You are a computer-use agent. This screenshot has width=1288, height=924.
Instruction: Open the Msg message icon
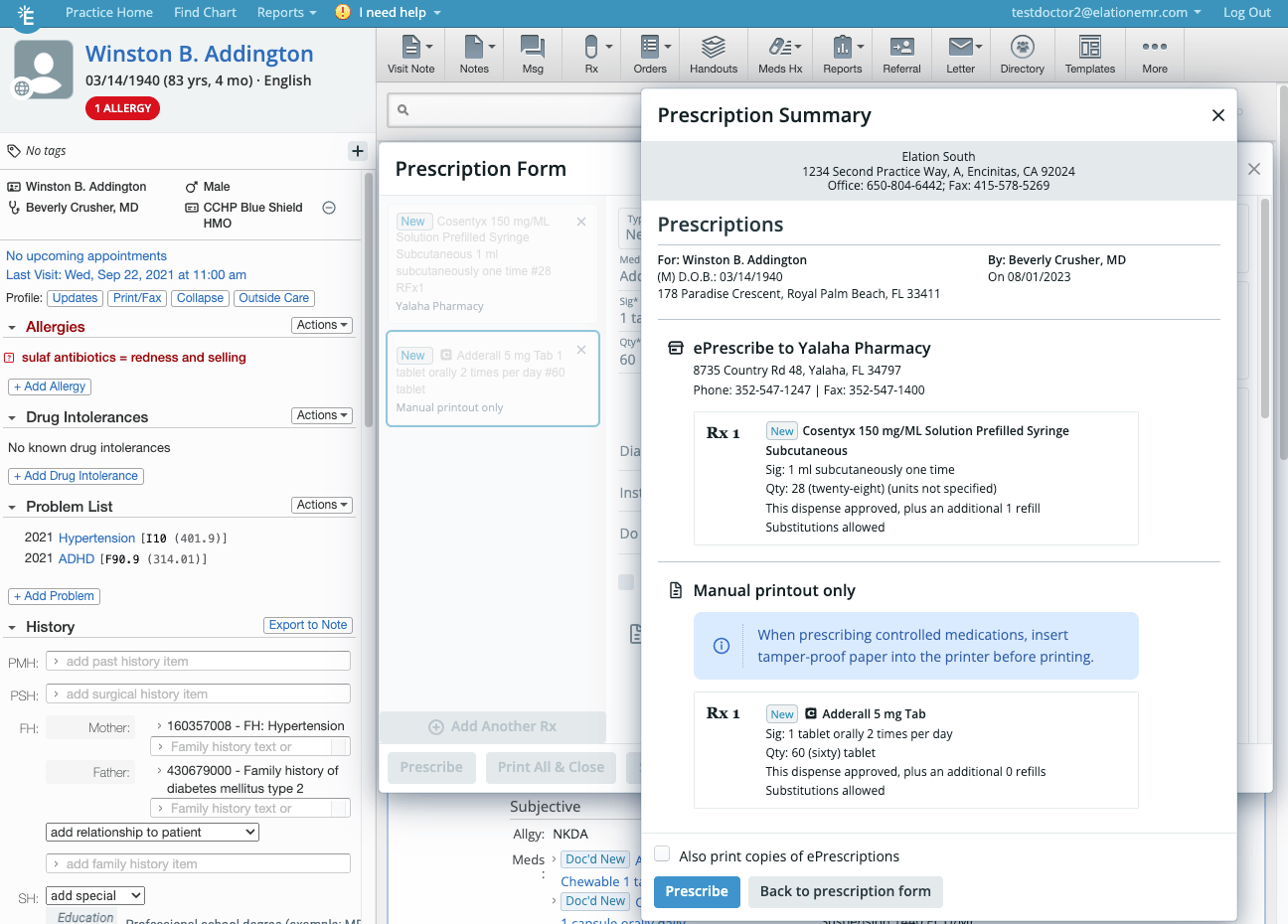coord(533,55)
